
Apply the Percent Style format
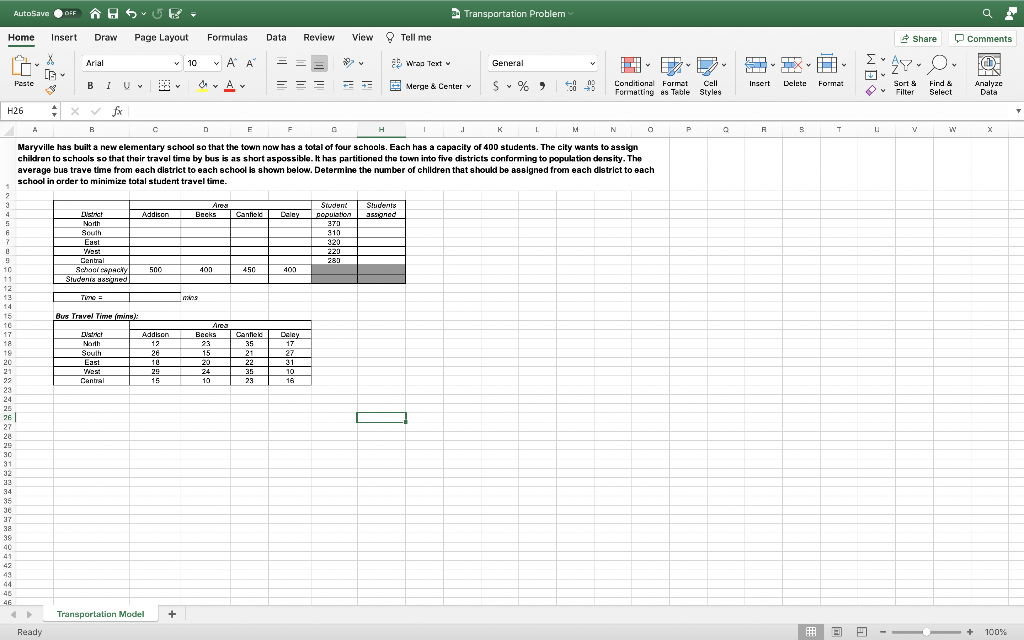pyautogui.click(x=523, y=86)
